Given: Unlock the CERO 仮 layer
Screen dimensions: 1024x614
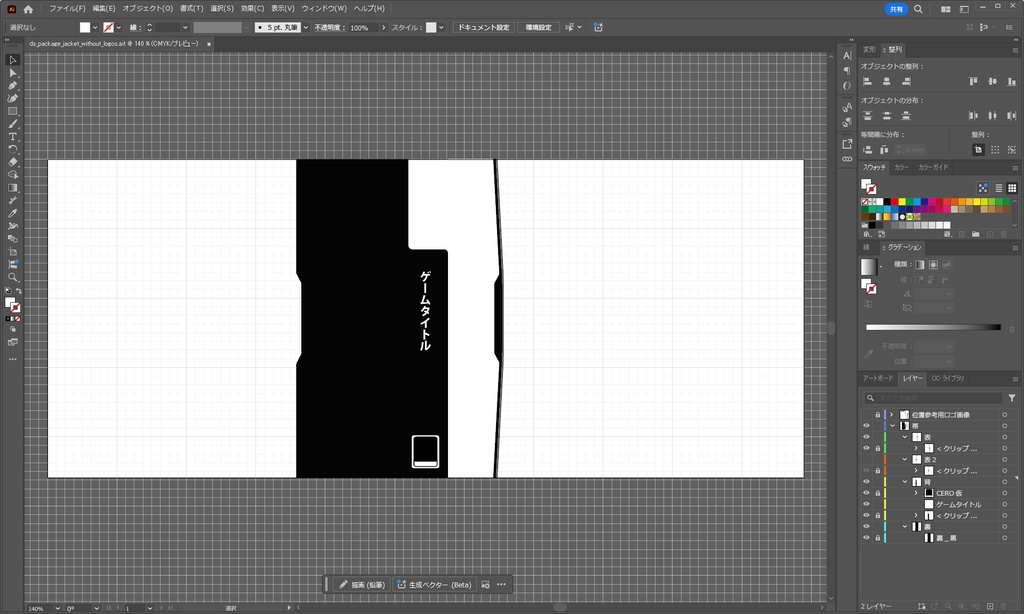Looking at the screenshot, I should coord(877,493).
